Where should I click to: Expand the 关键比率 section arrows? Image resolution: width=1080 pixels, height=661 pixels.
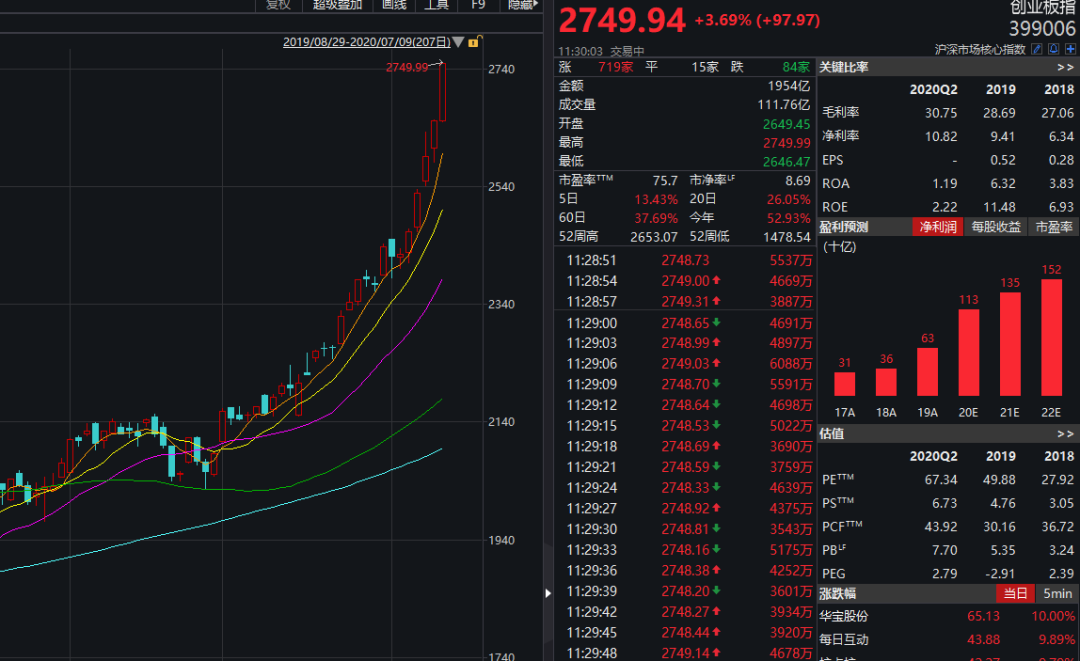1065,67
